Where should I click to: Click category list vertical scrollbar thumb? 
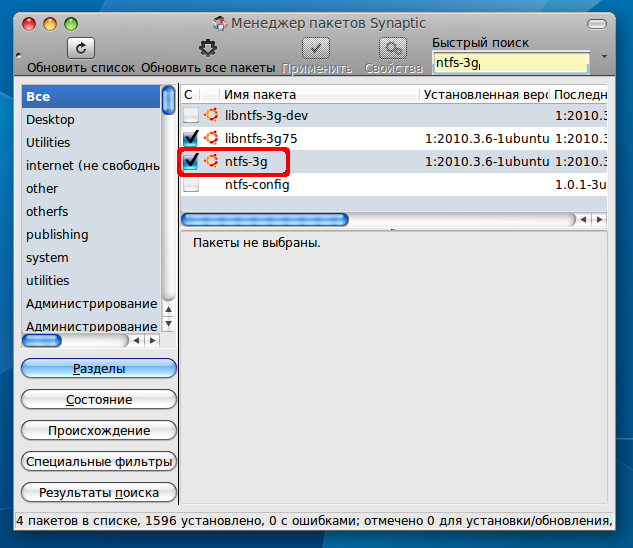tap(168, 100)
